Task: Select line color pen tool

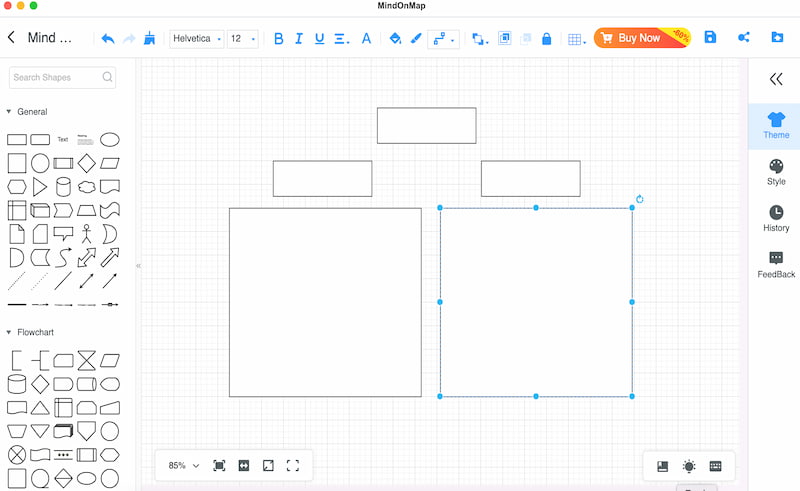Action: [x=416, y=38]
